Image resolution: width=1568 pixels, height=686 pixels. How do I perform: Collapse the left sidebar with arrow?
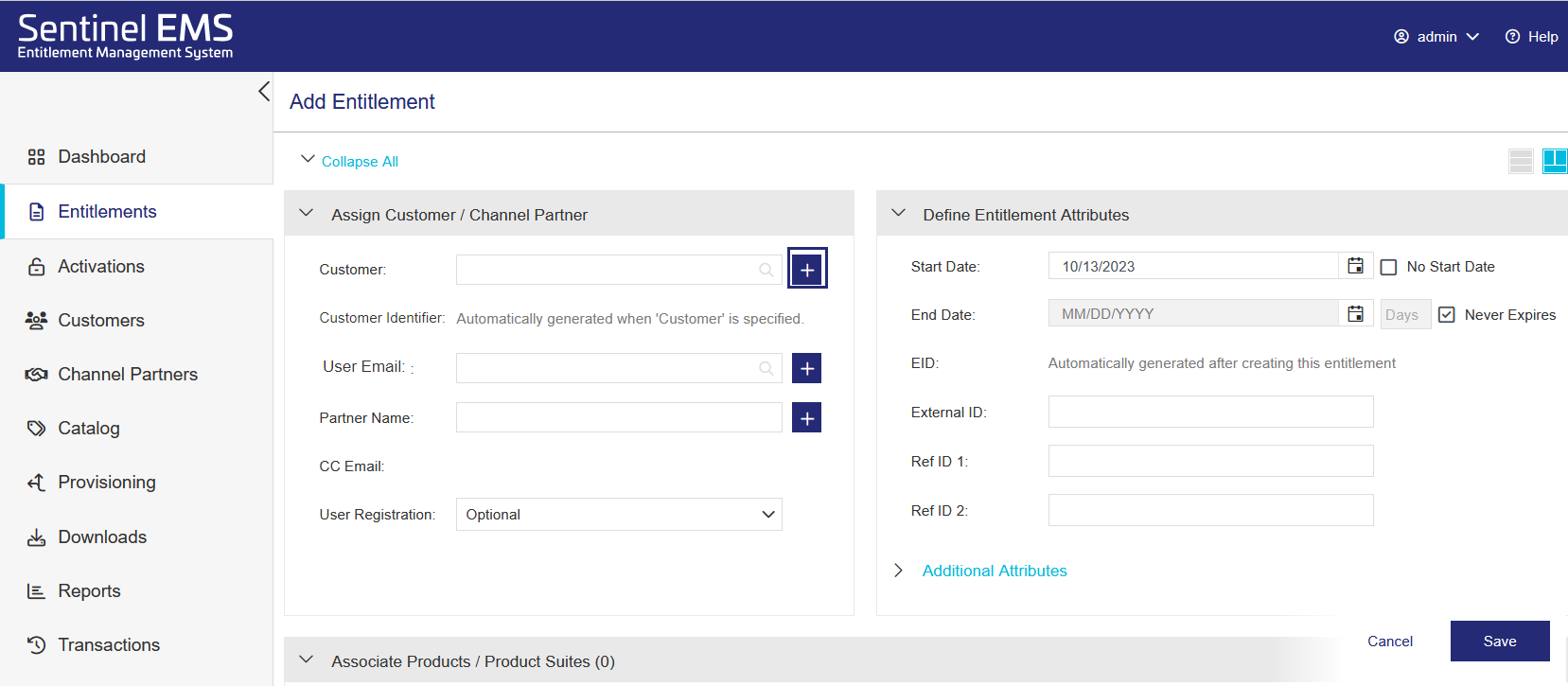pos(264,91)
